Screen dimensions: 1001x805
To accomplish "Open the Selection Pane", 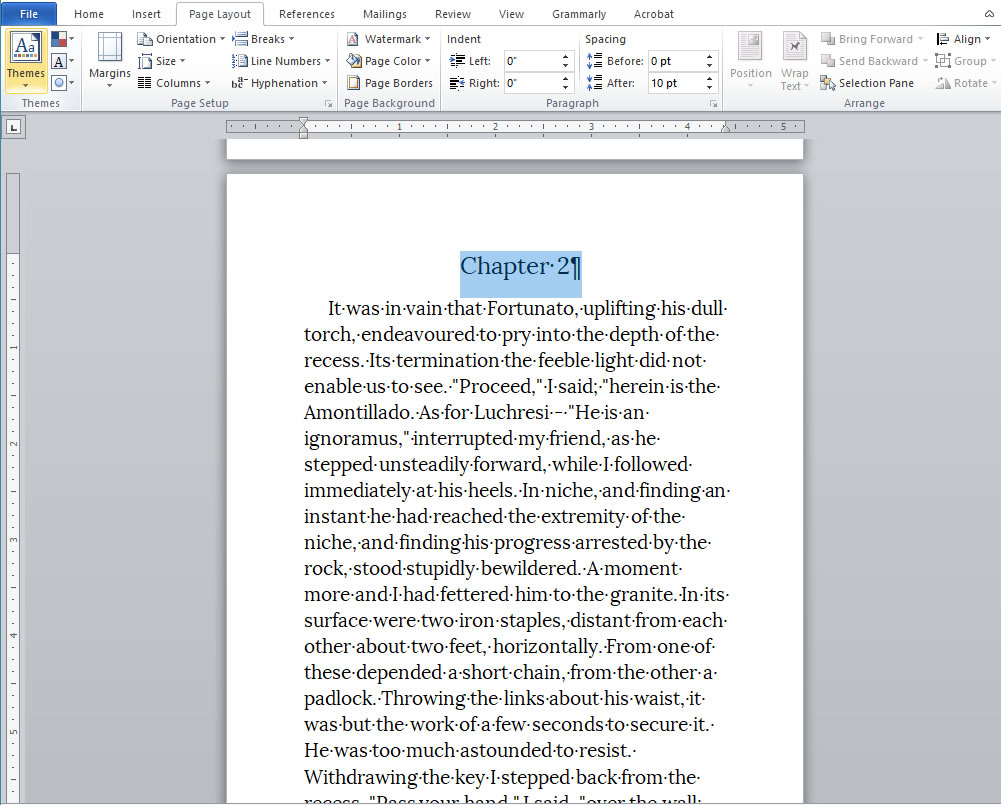I will click(866, 83).
